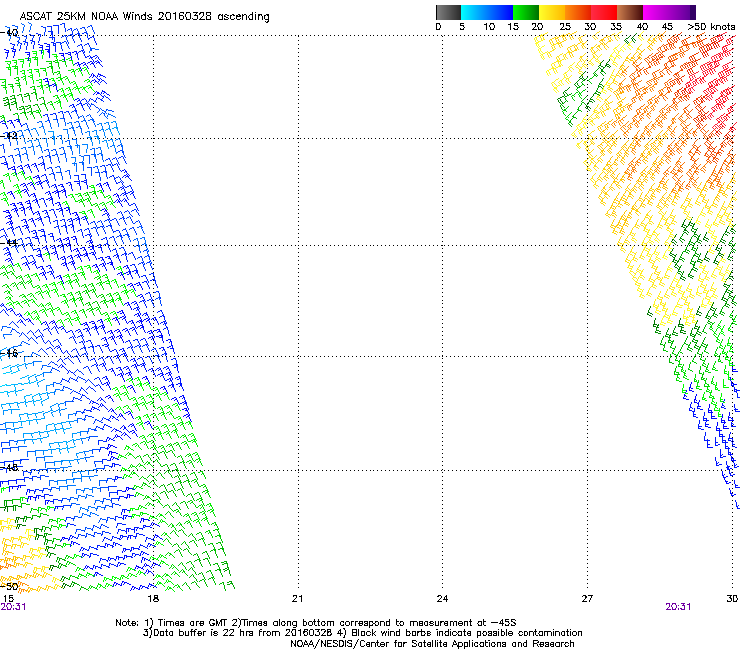Click the "-50" latitude axis label

pos(9,586)
